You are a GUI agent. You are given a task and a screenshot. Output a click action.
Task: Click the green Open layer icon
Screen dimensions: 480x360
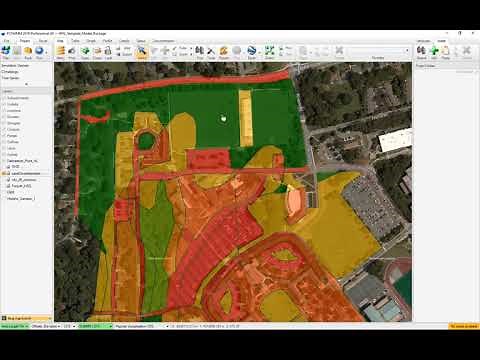pos(85,51)
